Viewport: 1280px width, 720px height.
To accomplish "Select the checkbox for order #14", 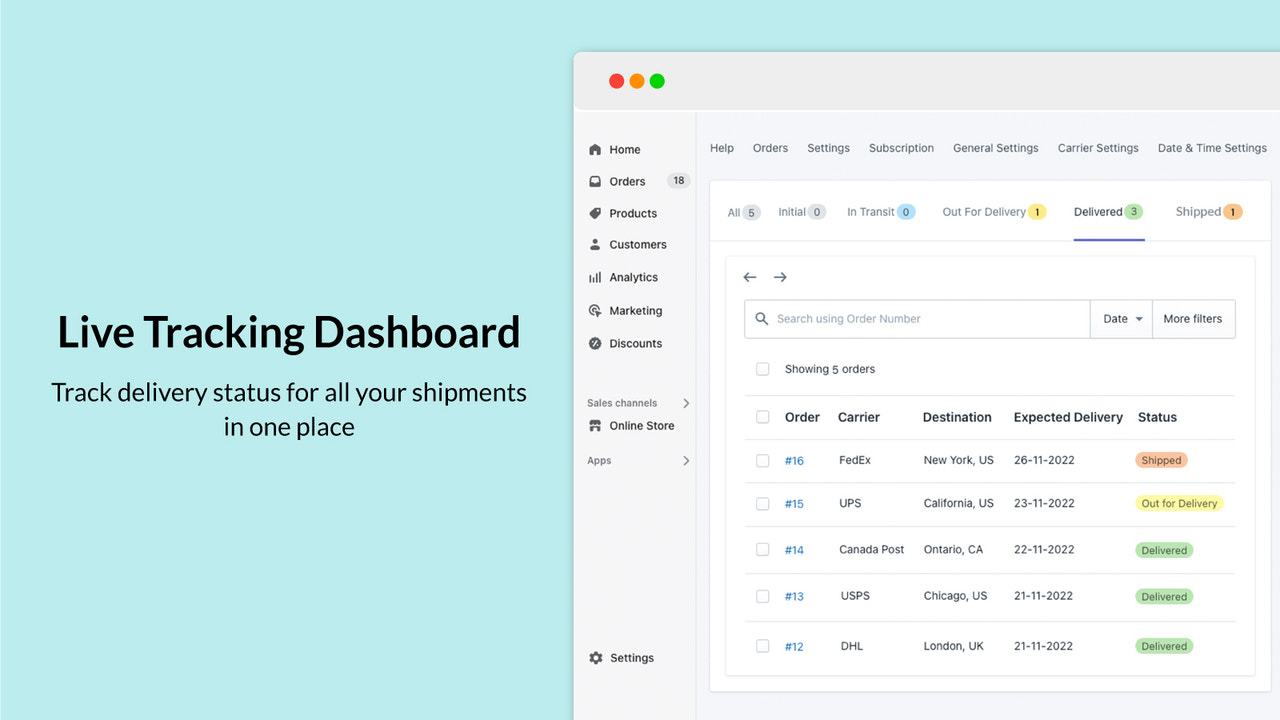I will [763, 550].
